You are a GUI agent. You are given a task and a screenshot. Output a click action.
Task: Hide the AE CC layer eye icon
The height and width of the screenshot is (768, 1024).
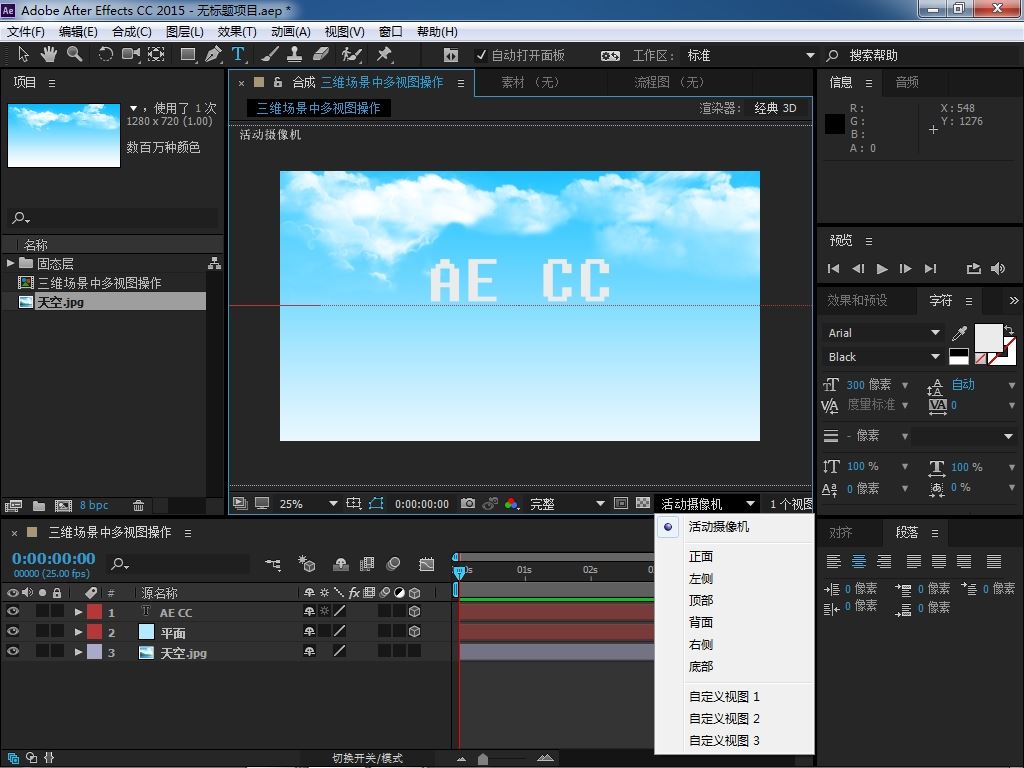[12, 612]
